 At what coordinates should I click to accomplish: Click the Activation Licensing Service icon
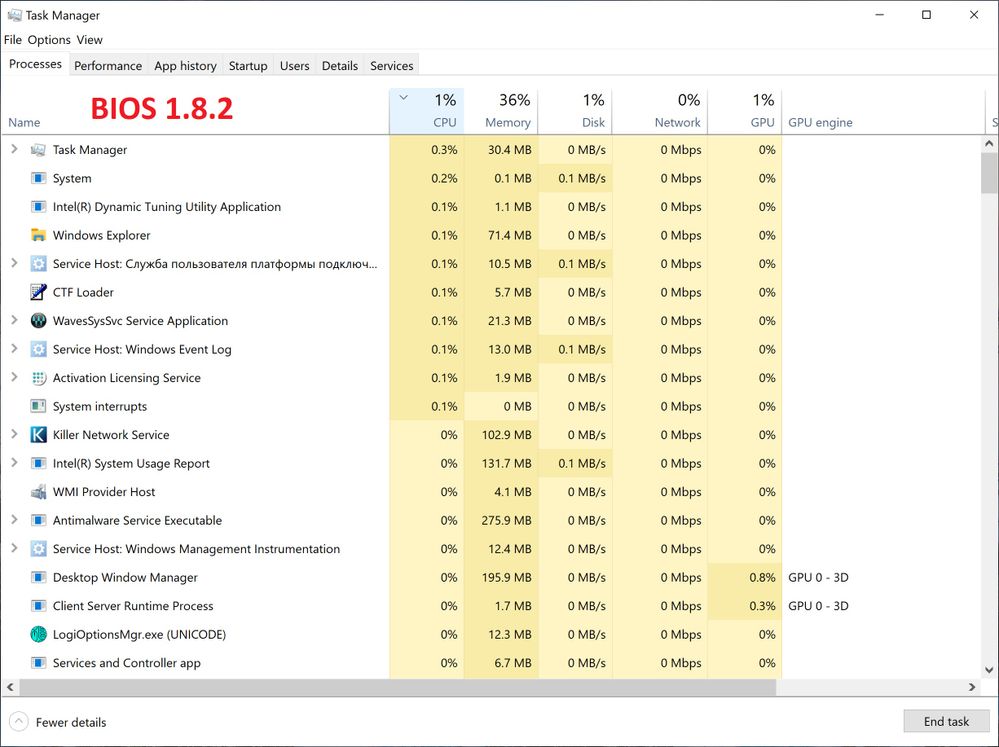[x=38, y=378]
